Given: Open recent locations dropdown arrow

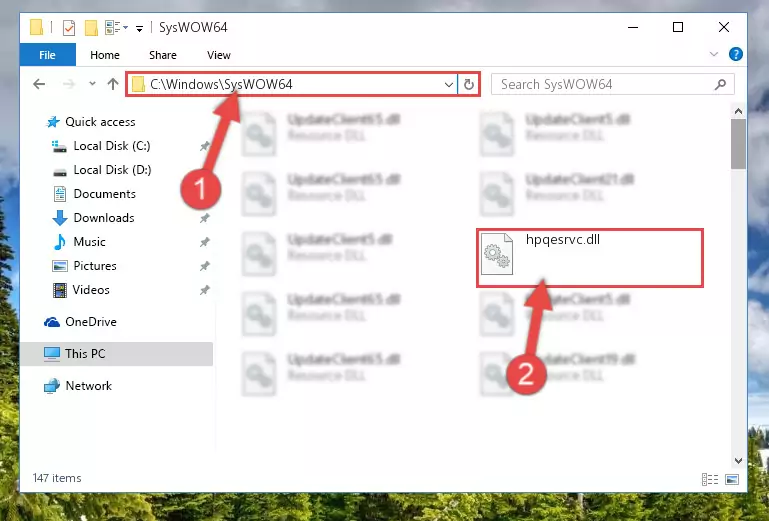Looking at the screenshot, I should 92,84.
